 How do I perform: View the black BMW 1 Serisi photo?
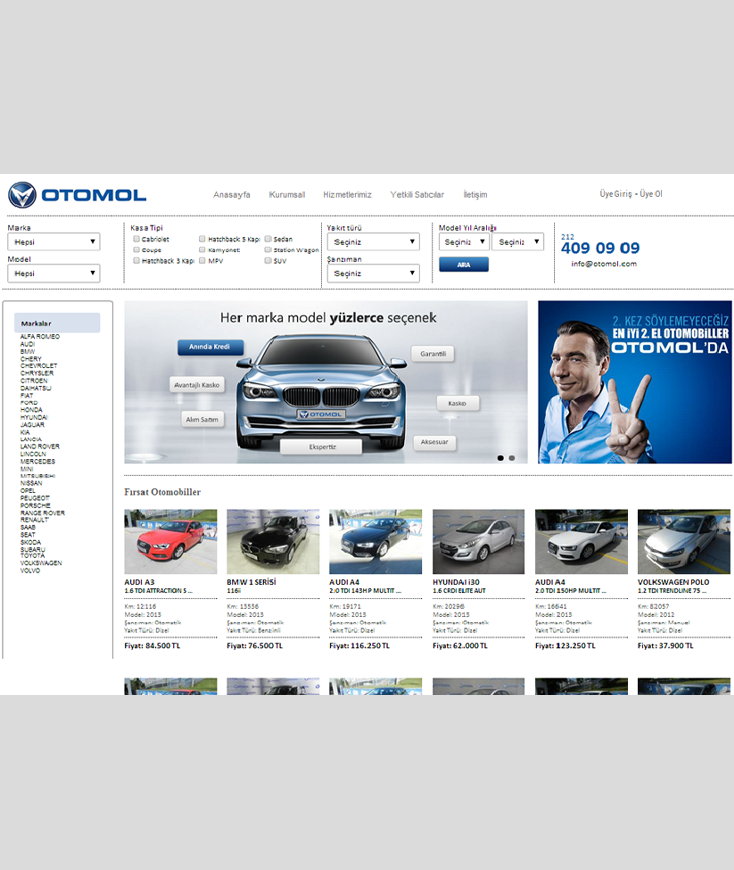coord(273,541)
